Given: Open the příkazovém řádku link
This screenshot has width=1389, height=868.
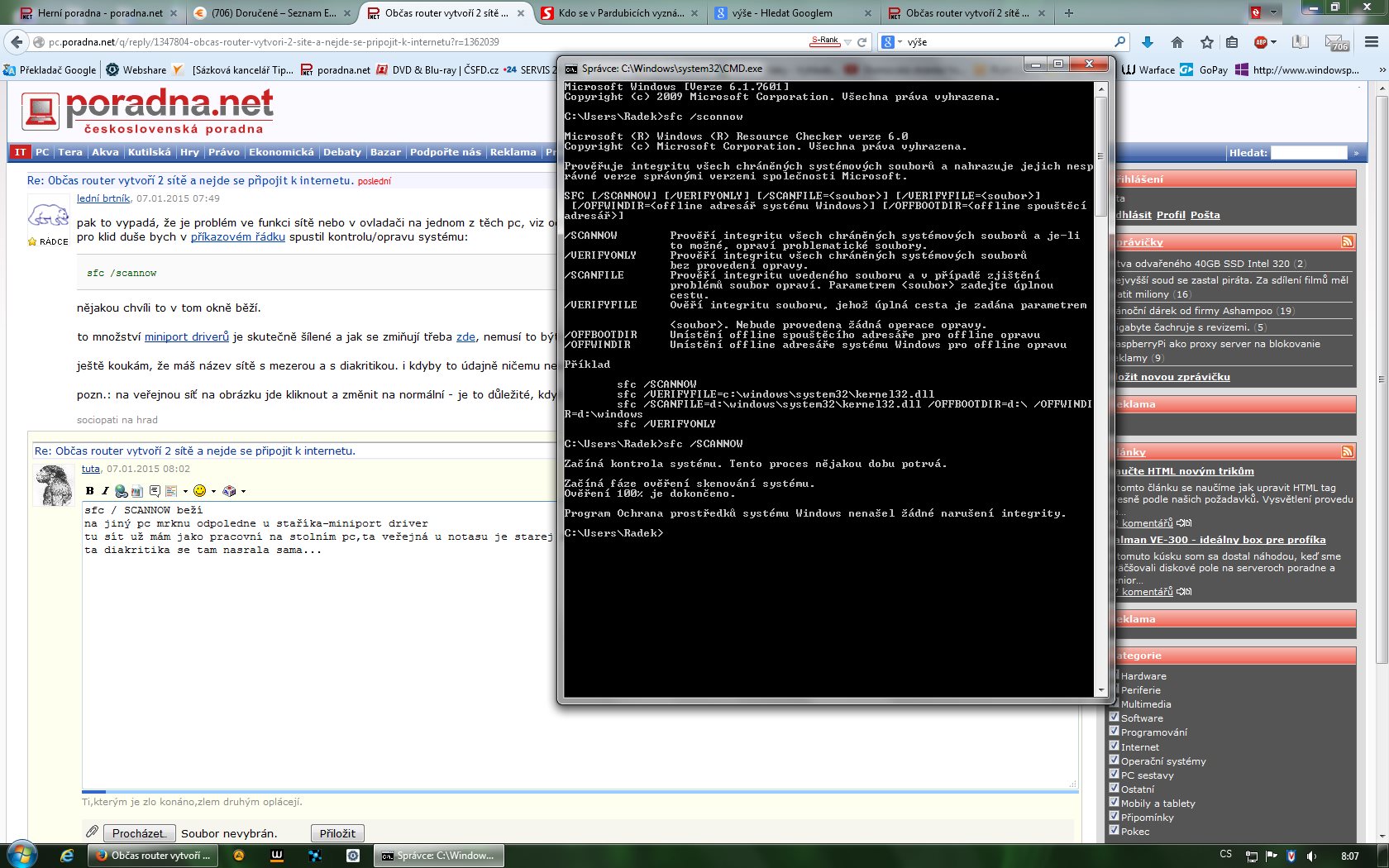Looking at the screenshot, I should pos(238,236).
